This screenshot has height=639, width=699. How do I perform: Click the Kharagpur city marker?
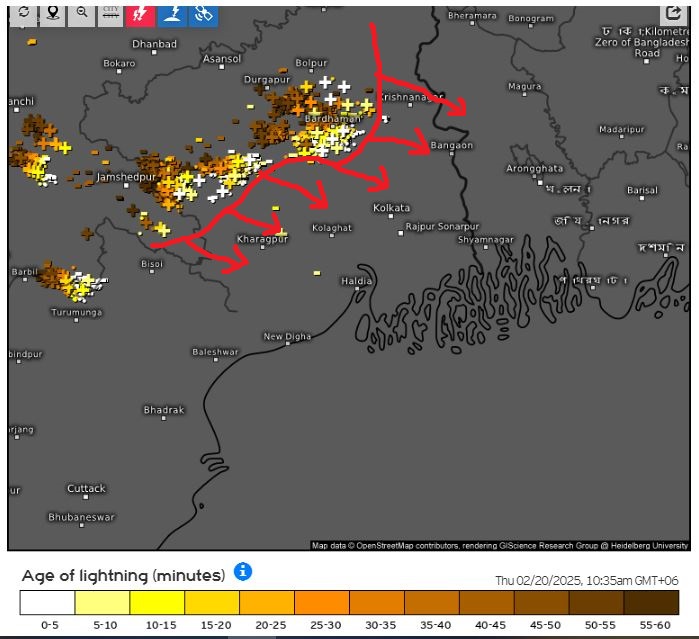[262, 246]
